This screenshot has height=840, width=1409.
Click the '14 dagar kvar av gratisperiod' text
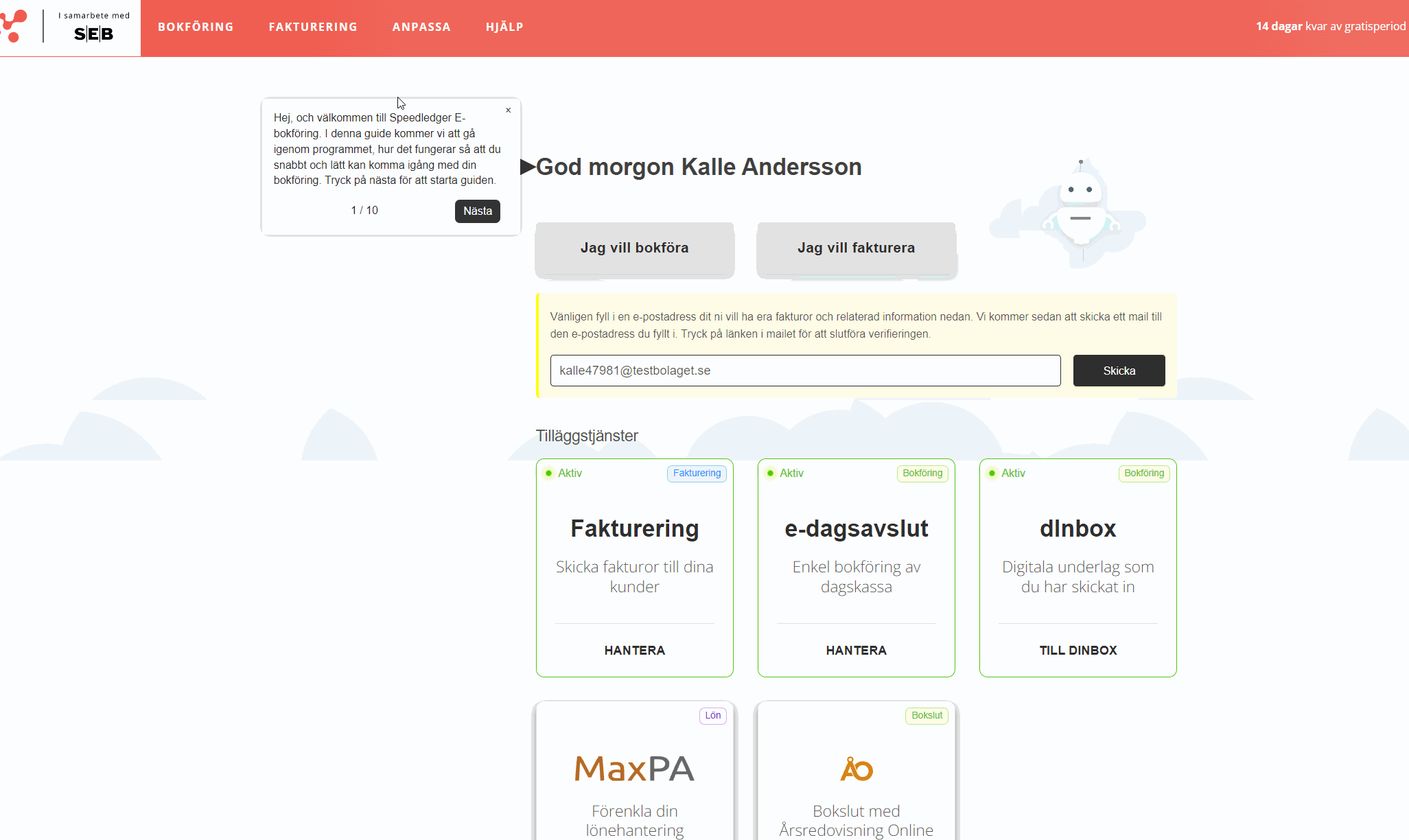point(1331,27)
